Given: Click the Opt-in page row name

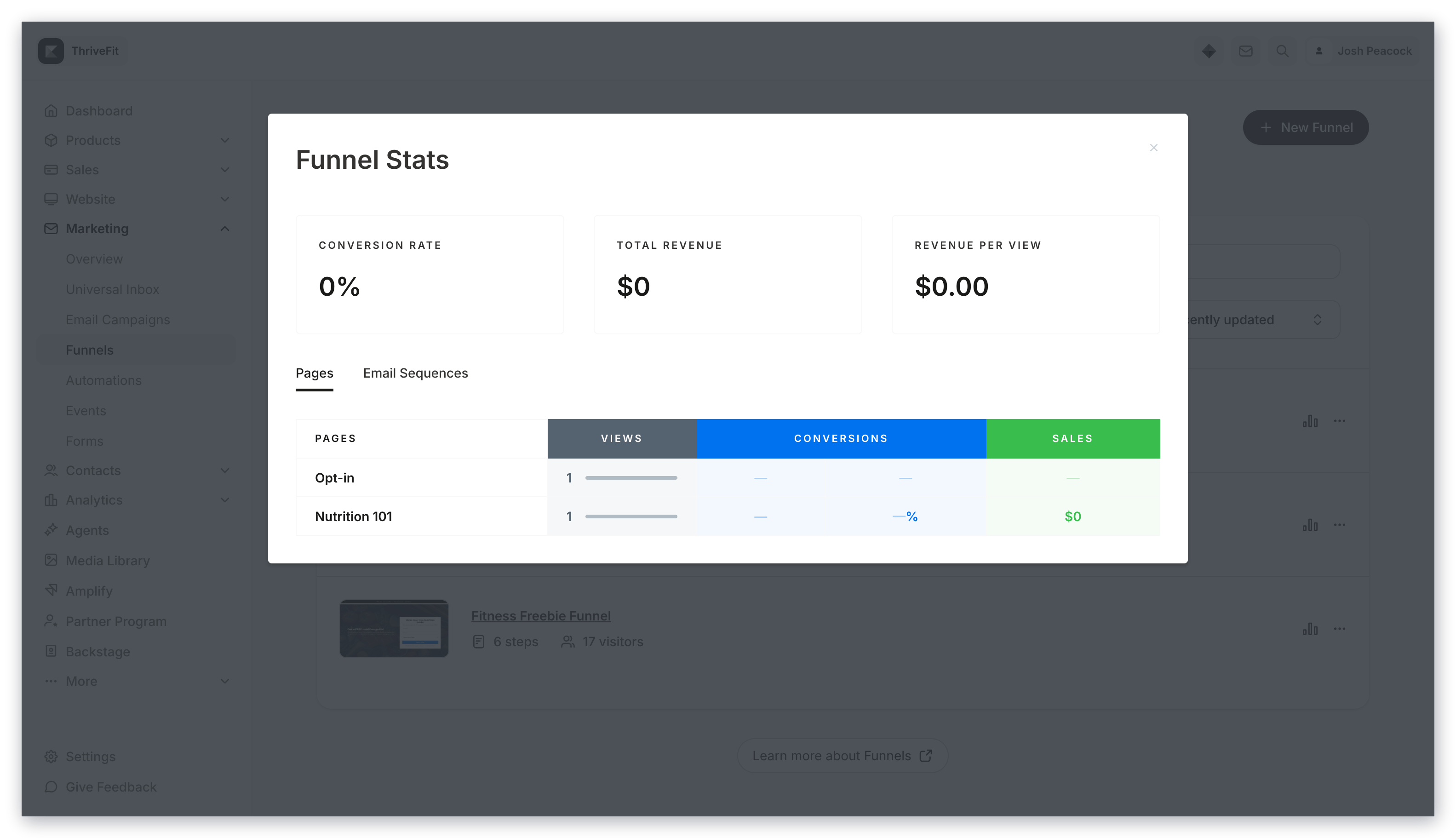Looking at the screenshot, I should 334,478.
